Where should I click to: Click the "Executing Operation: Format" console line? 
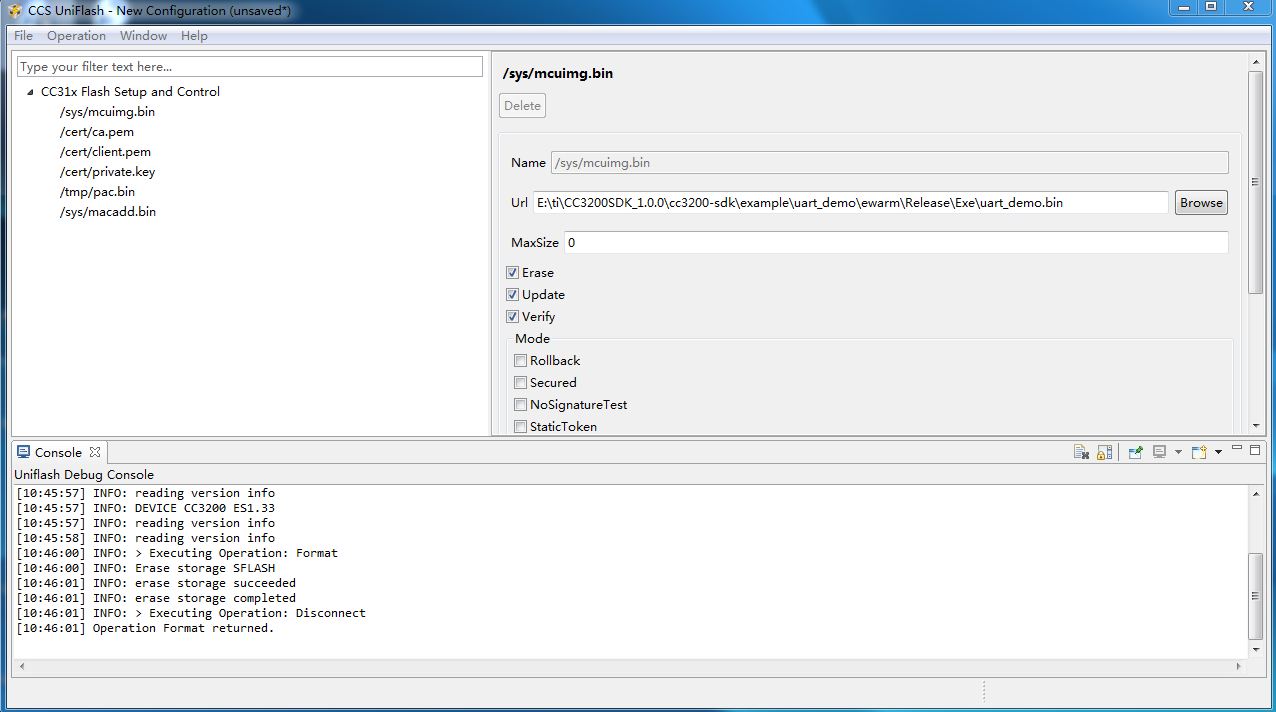[177, 553]
